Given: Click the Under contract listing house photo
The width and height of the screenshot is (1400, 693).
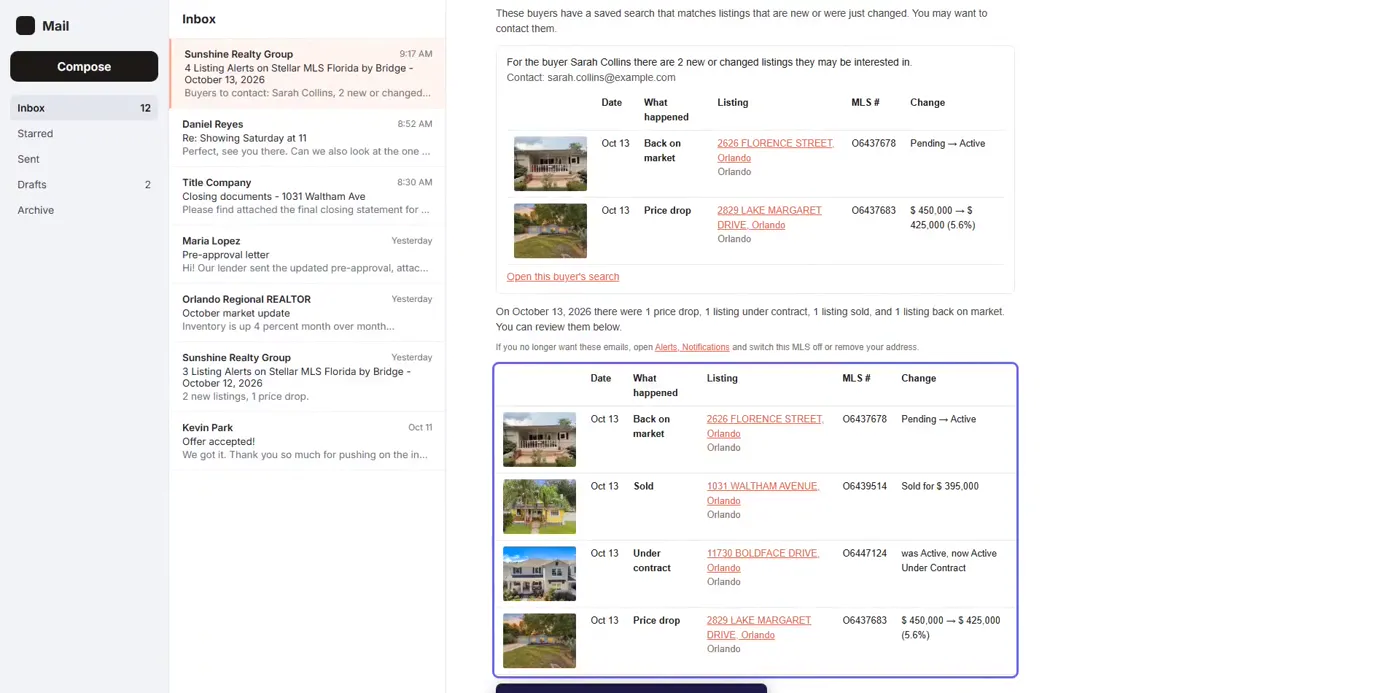Looking at the screenshot, I should [x=539, y=573].
